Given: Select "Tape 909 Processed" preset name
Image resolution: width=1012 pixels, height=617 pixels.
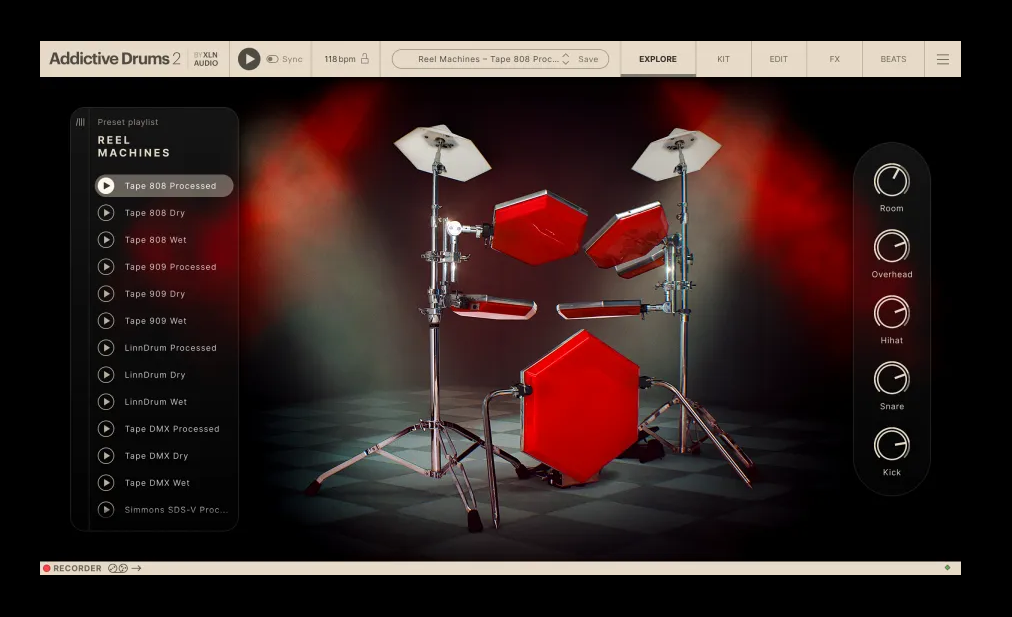Looking at the screenshot, I should [x=170, y=267].
